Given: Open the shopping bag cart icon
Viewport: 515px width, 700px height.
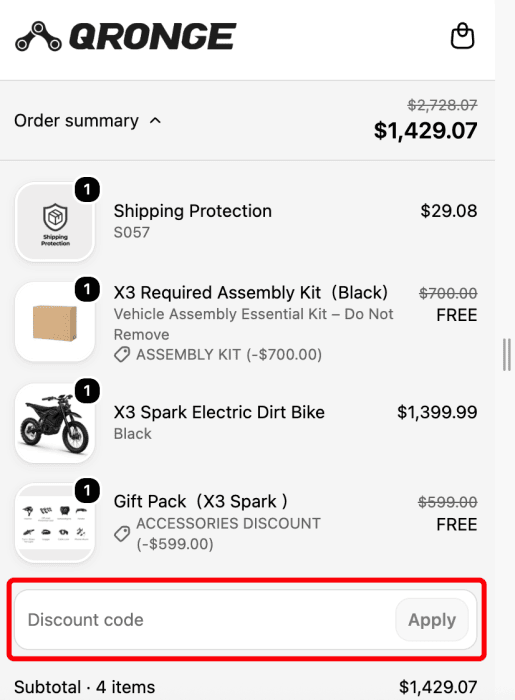Looking at the screenshot, I should pos(462,36).
